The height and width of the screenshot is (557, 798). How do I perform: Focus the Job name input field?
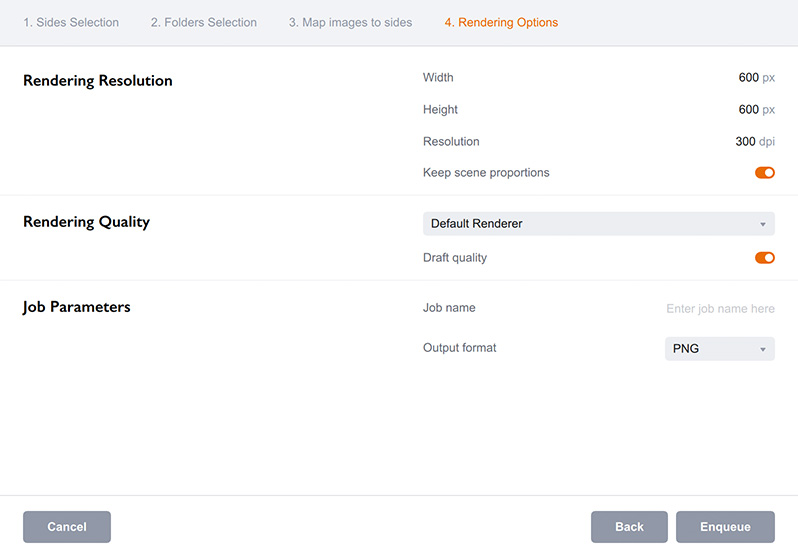[x=719, y=309]
